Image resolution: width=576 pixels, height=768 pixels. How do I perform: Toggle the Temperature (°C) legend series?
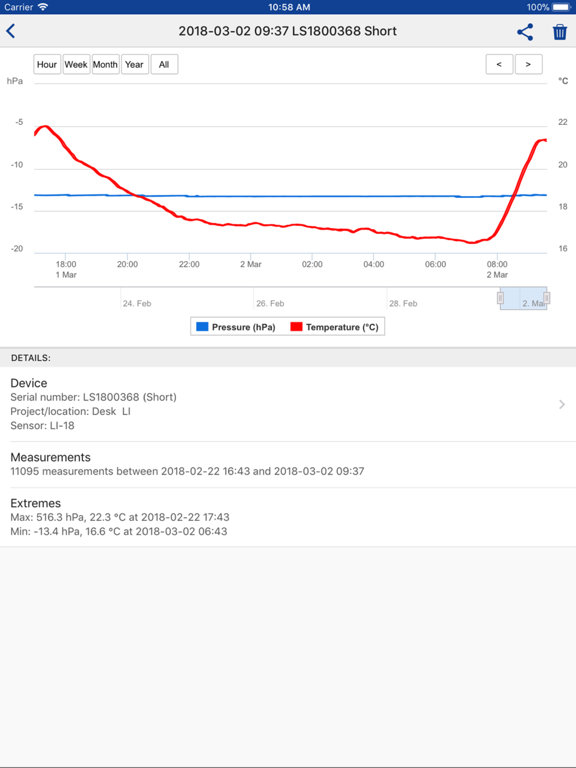[x=335, y=327]
